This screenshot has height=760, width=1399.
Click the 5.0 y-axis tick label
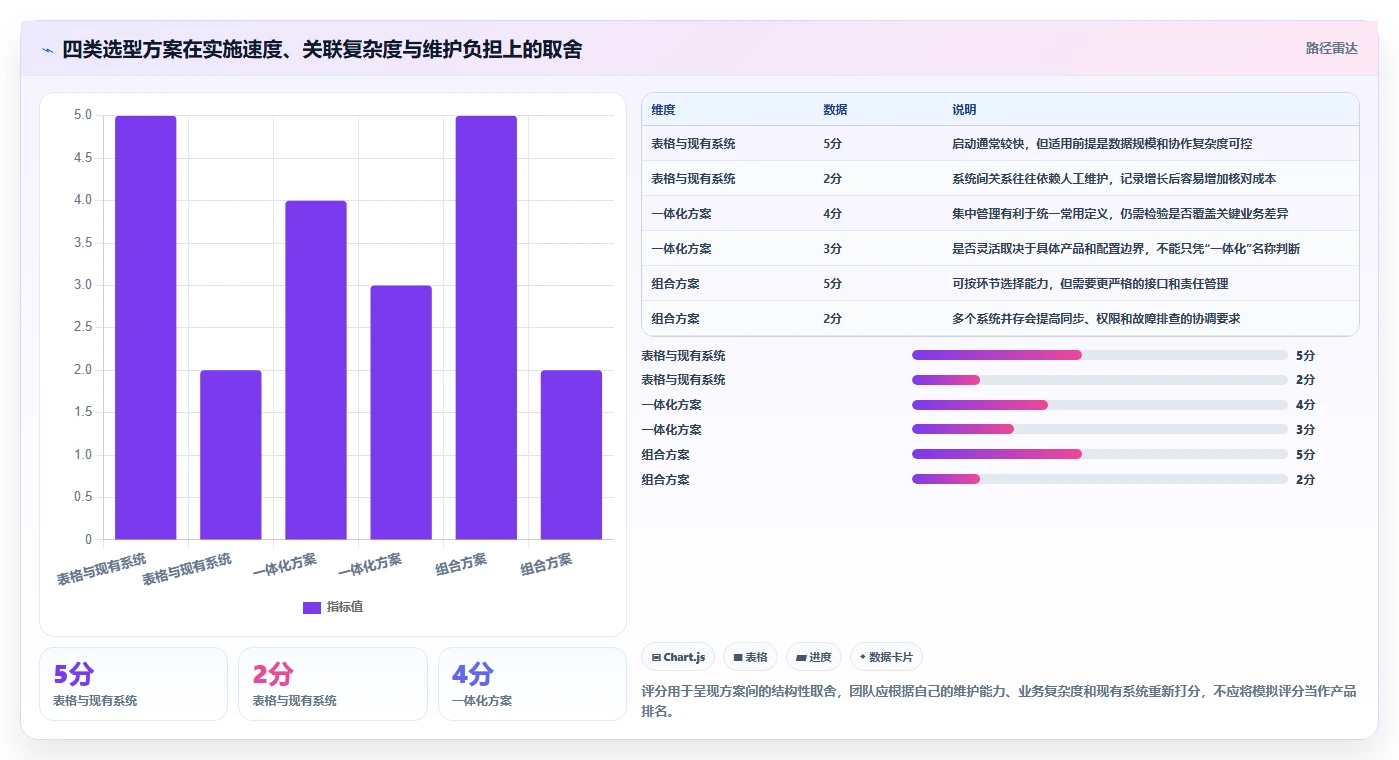pyautogui.click(x=83, y=115)
